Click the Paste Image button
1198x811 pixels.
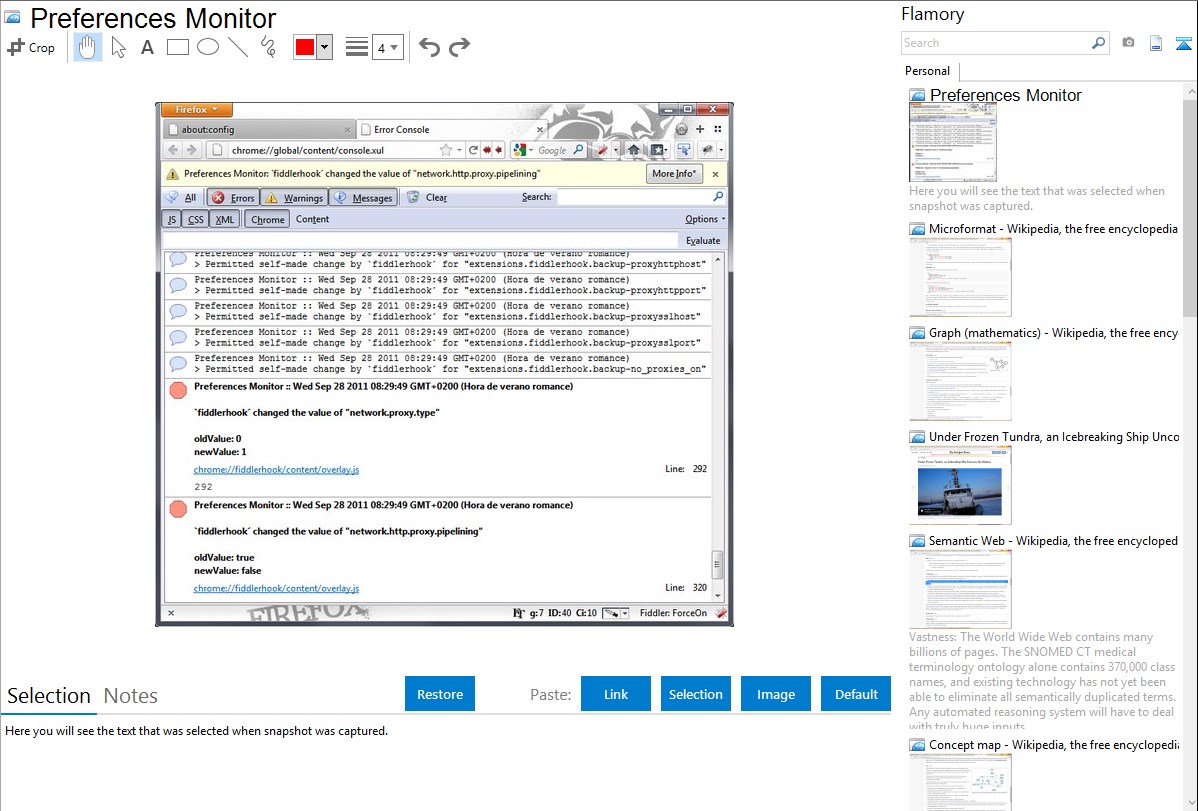click(x=775, y=694)
